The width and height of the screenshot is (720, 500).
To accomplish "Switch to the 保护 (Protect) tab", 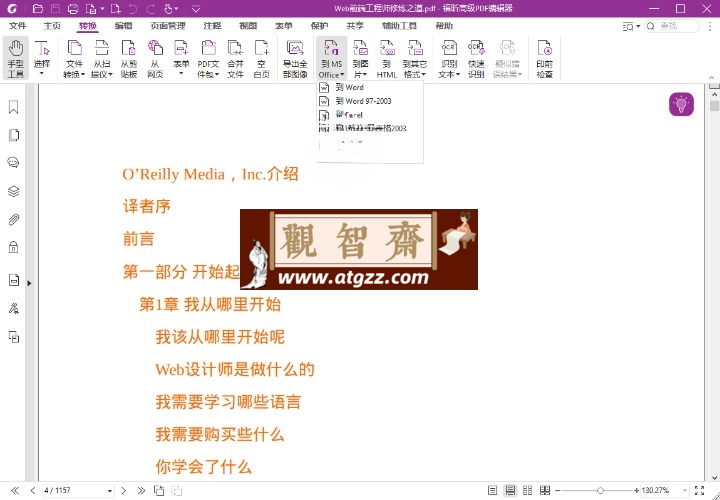I will [319, 26].
